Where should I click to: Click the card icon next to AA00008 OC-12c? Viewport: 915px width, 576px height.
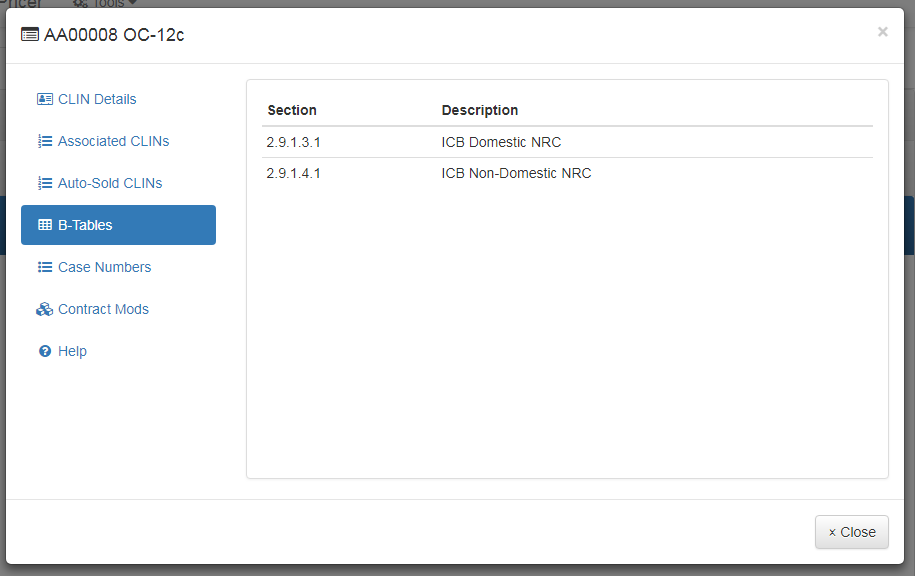(27, 34)
